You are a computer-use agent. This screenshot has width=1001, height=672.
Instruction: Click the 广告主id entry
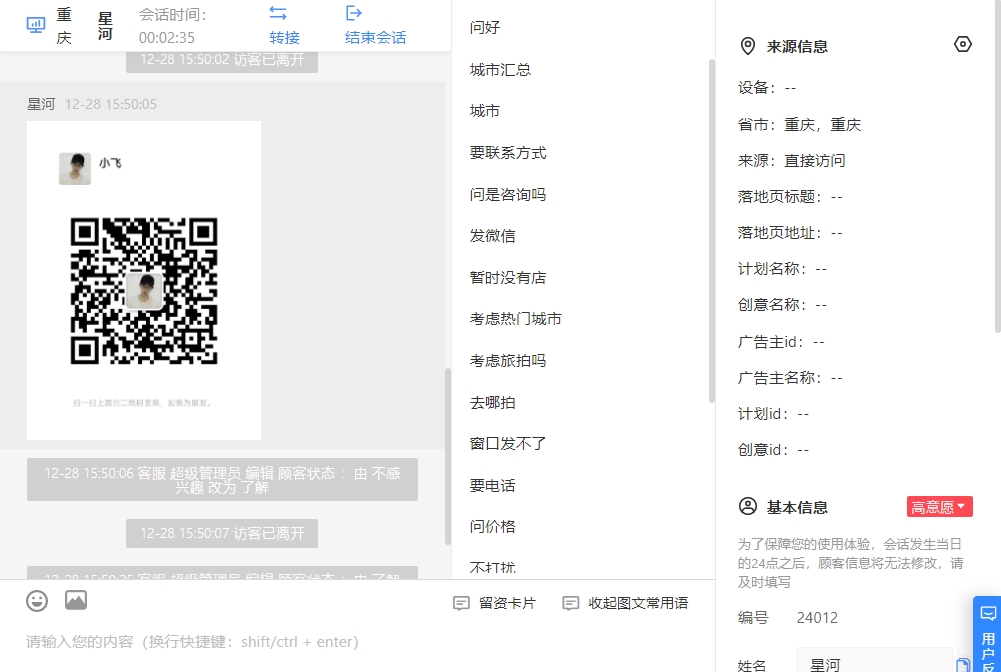click(781, 342)
